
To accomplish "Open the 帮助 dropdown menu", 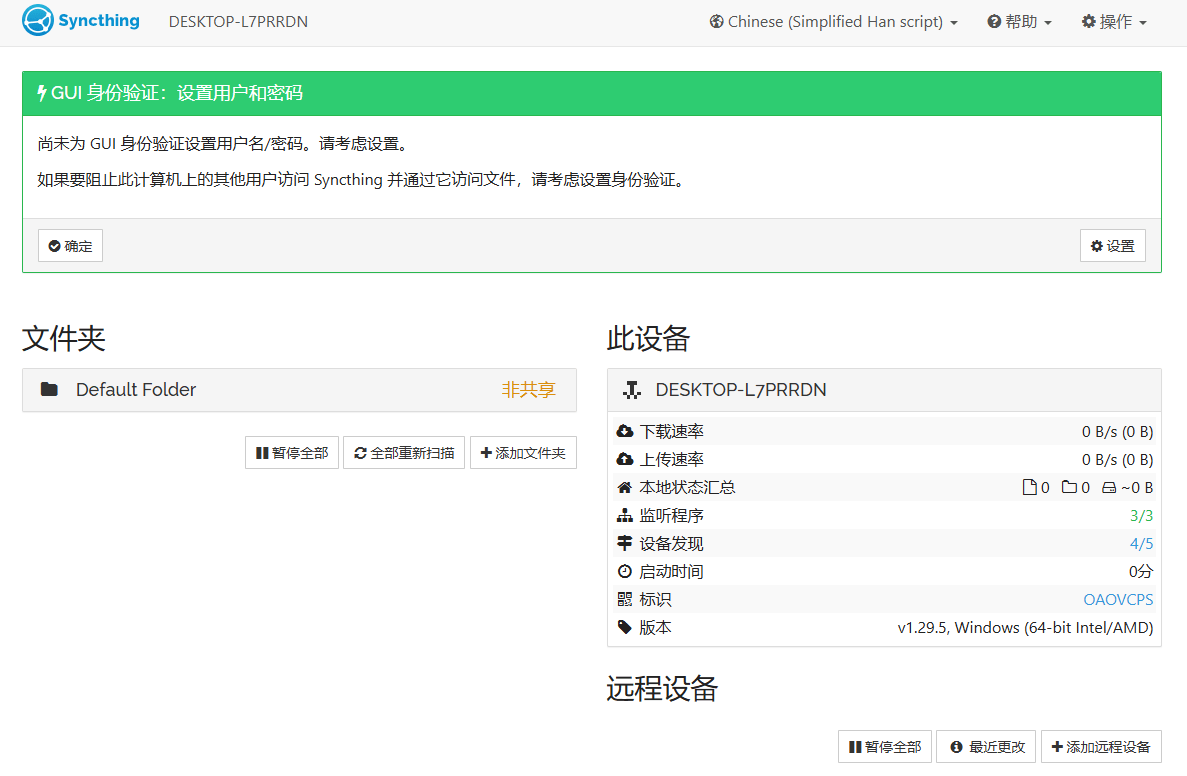I will pyautogui.click(x=1018, y=21).
